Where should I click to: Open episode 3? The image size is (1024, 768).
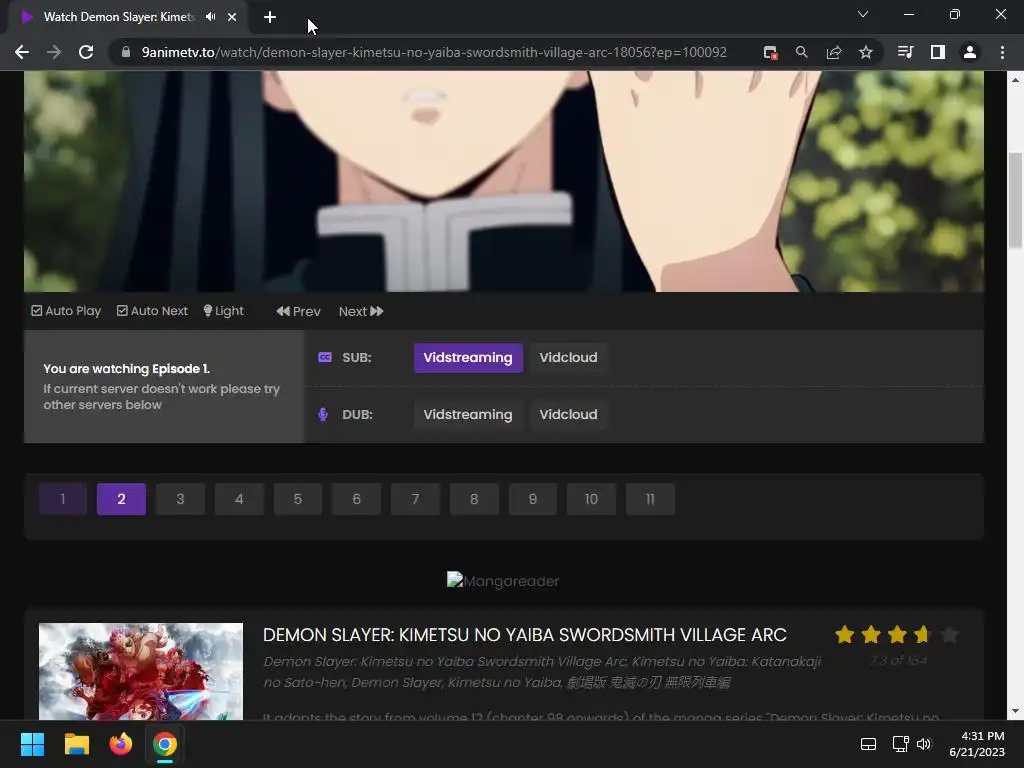coord(180,500)
